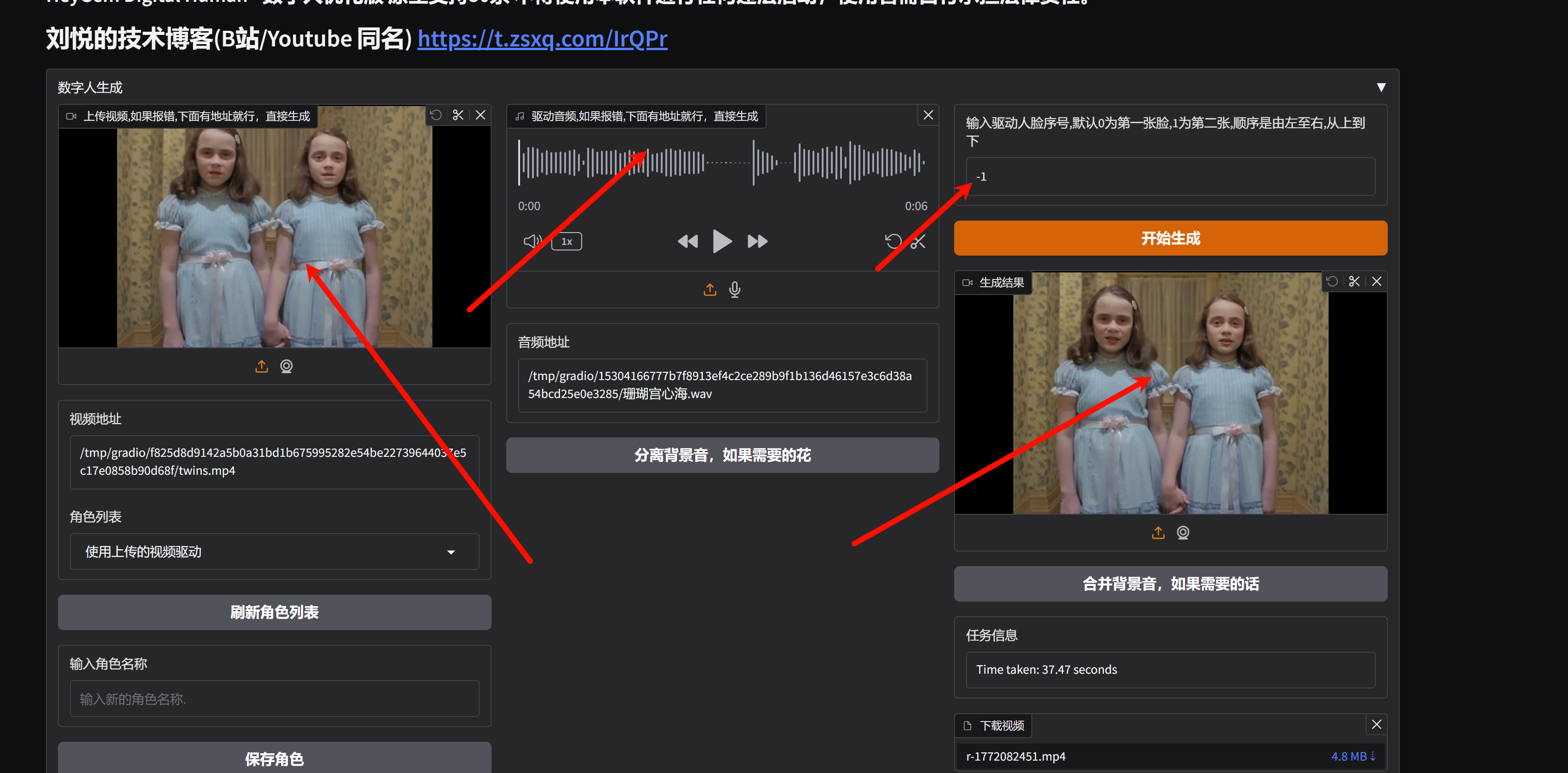Click undo icon on generated result video
The height and width of the screenshot is (773, 1568).
pos(1332,282)
